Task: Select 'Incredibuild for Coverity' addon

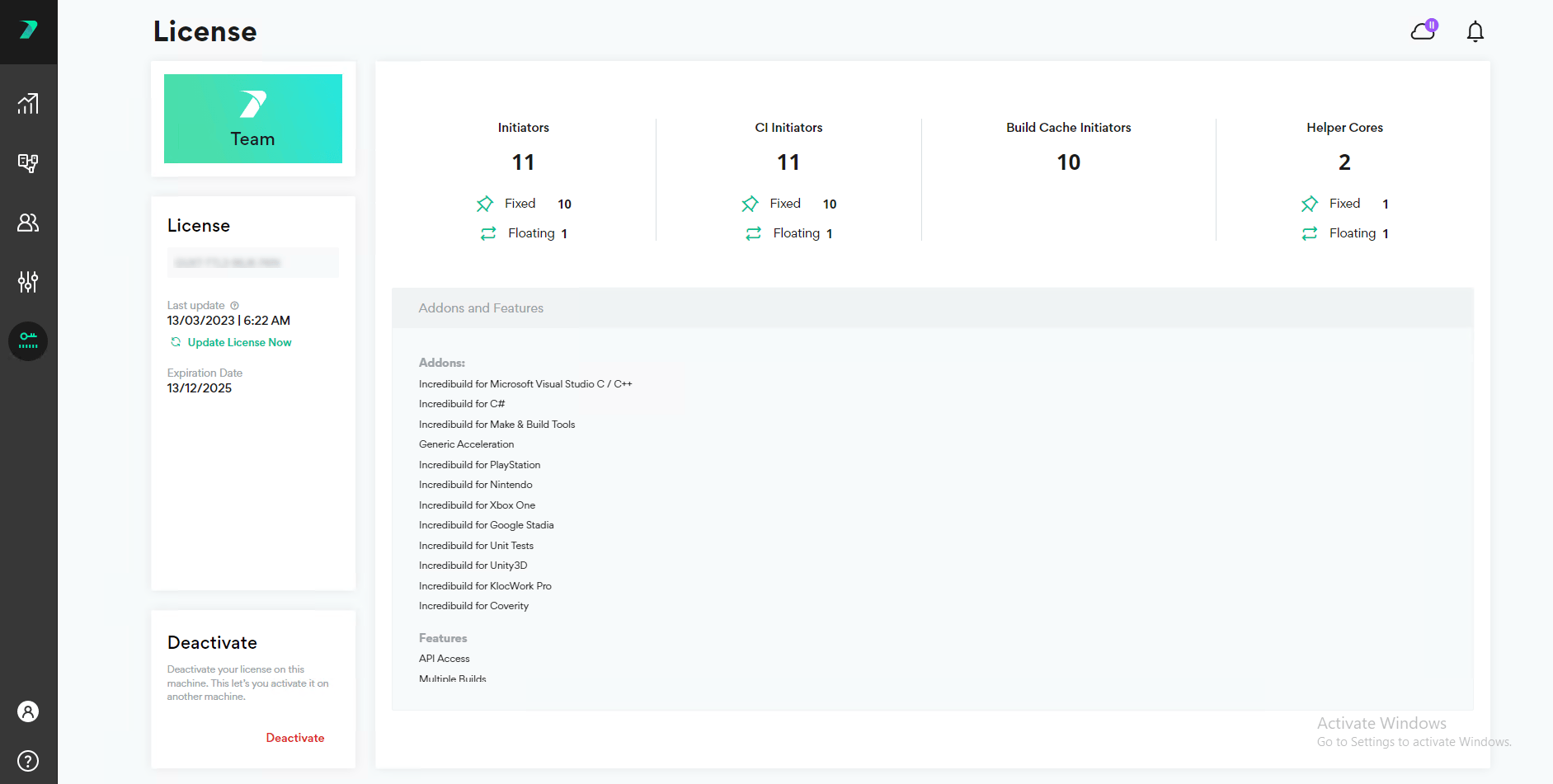Action: click(473, 606)
